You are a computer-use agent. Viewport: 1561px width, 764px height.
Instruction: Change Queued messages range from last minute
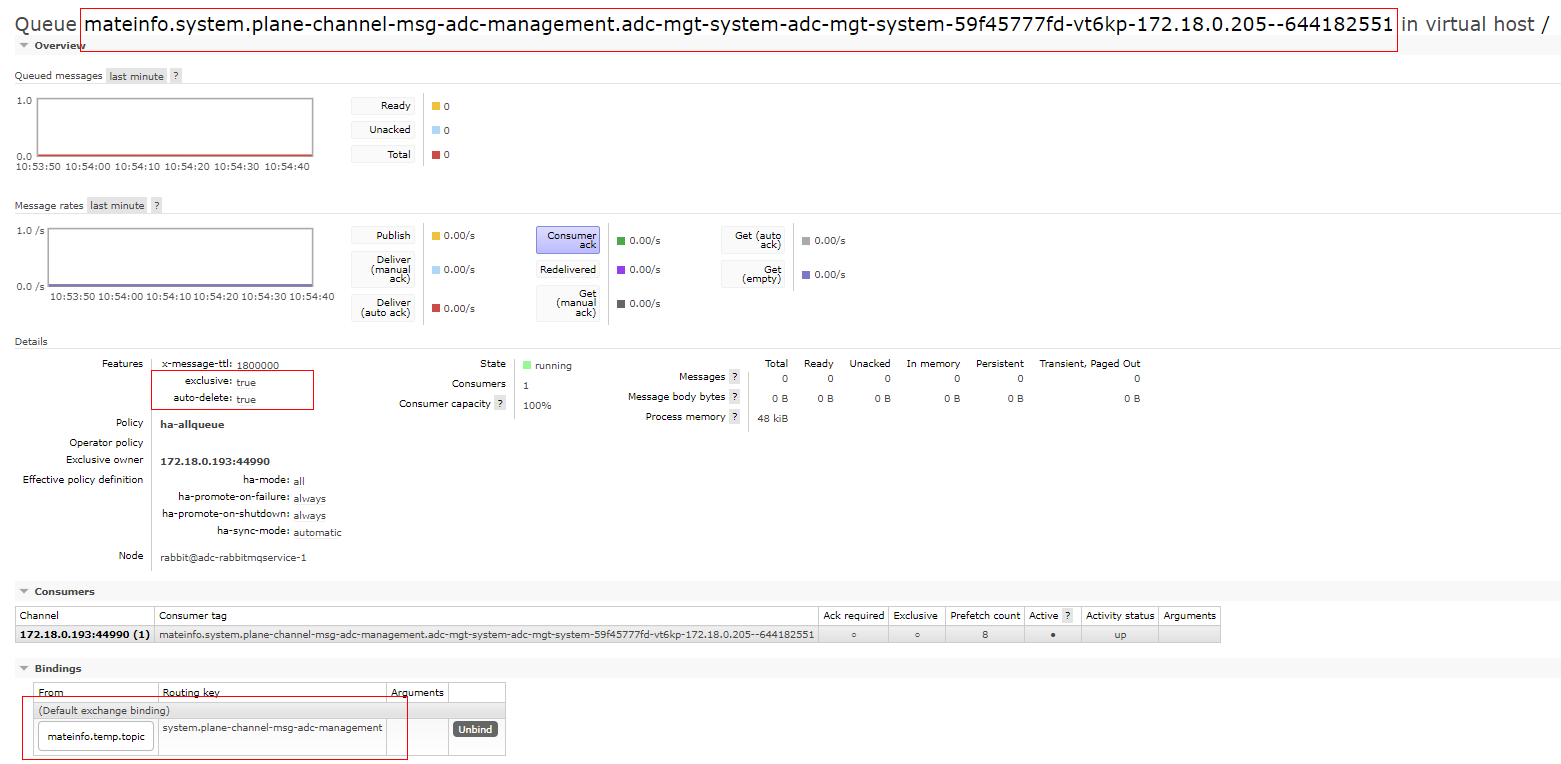(x=137, y=76)
